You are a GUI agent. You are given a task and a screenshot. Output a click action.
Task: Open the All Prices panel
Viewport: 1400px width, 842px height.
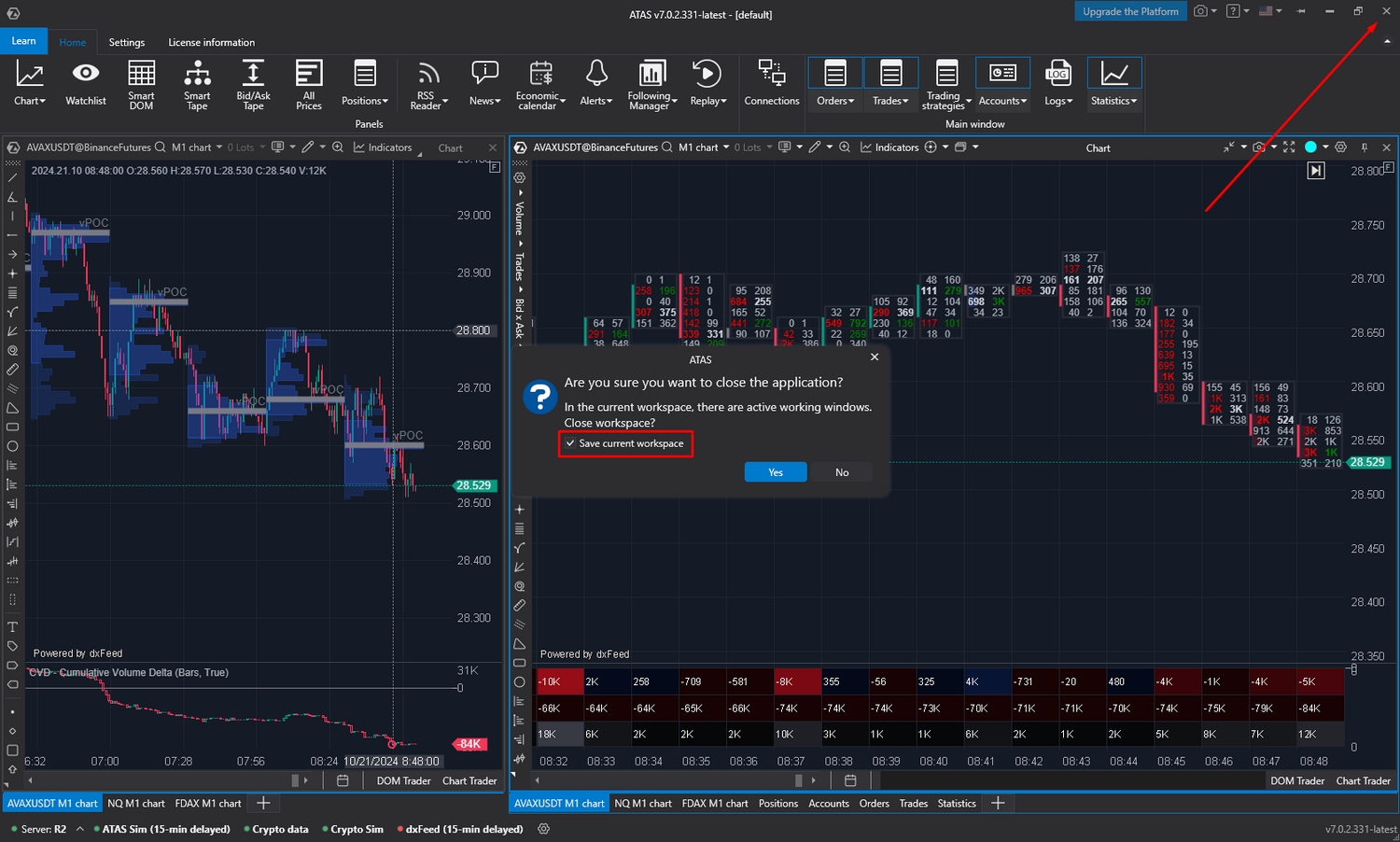[309, 84]
